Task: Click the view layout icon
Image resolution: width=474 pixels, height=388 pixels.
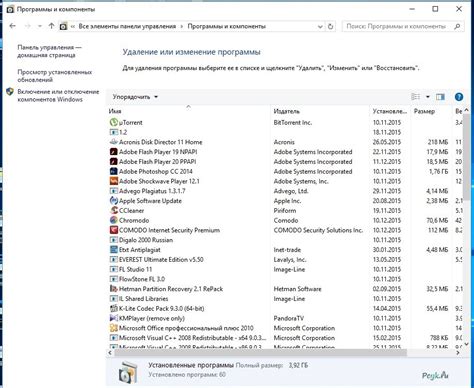Action: click(x=416, y=97)
